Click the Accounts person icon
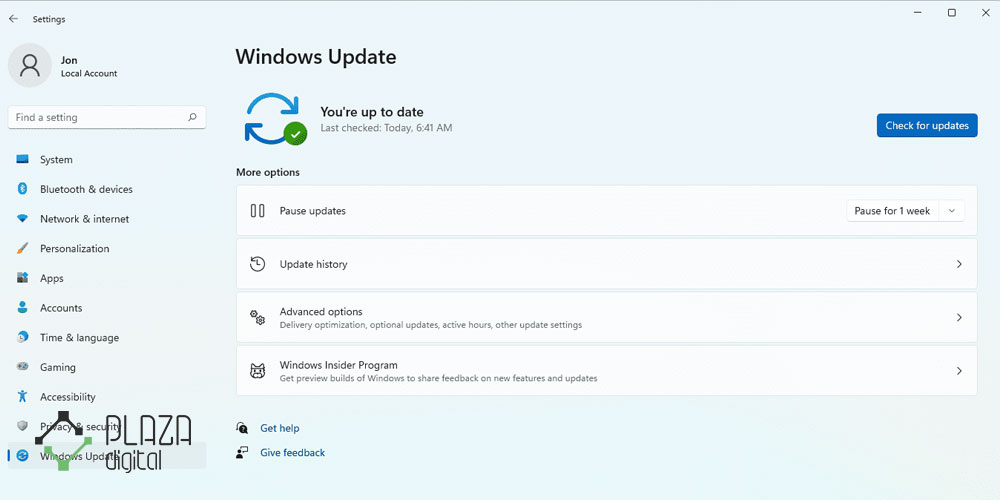The height and width of the screenshot is (500, 1000). click(22, 307)
